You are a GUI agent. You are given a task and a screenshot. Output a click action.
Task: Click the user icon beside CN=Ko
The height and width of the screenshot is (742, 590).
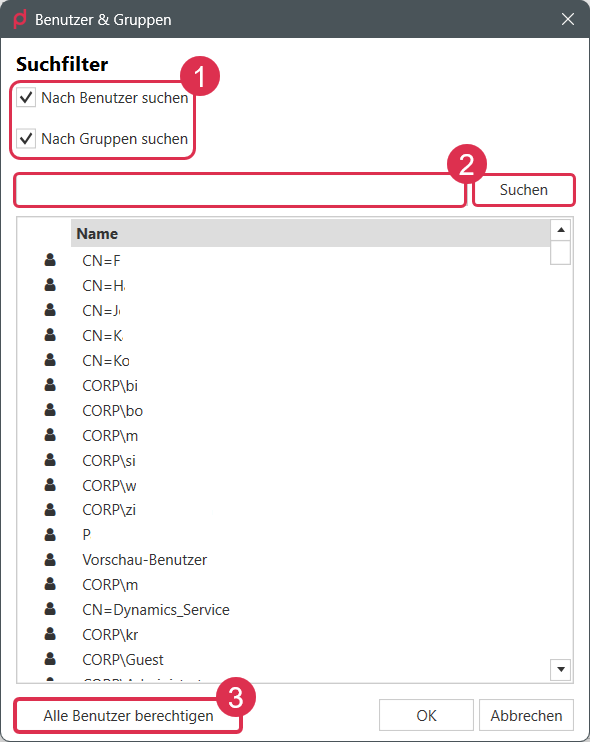(x=50, y=360)
